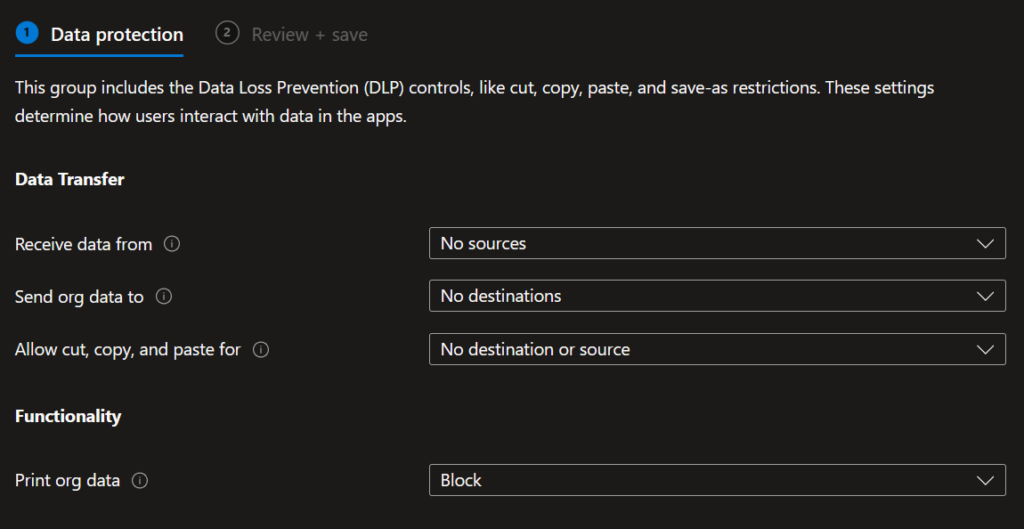This screenshot has height=529, width=1024.
Task: Click the chevron on the No destinations box
Action: coord(986,297)
